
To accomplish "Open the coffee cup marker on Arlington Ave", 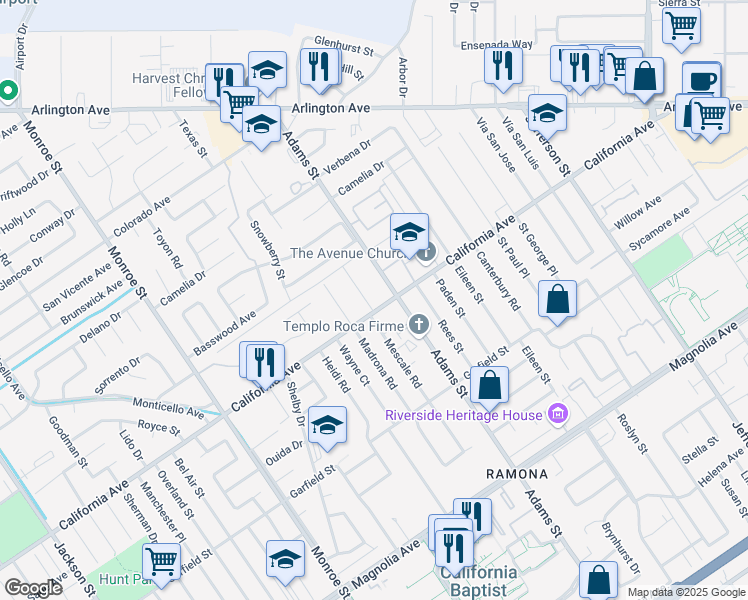I will click(702, 81).
